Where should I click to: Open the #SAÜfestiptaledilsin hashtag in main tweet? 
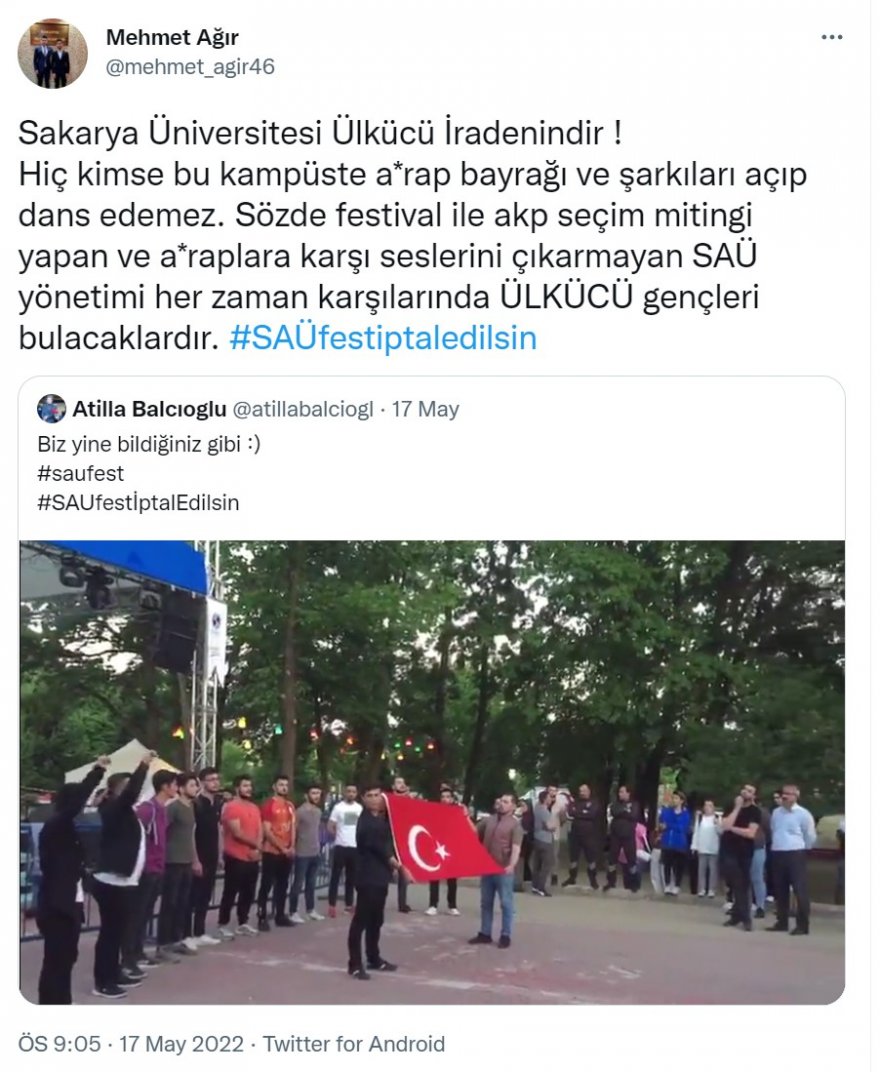(383, 338)
